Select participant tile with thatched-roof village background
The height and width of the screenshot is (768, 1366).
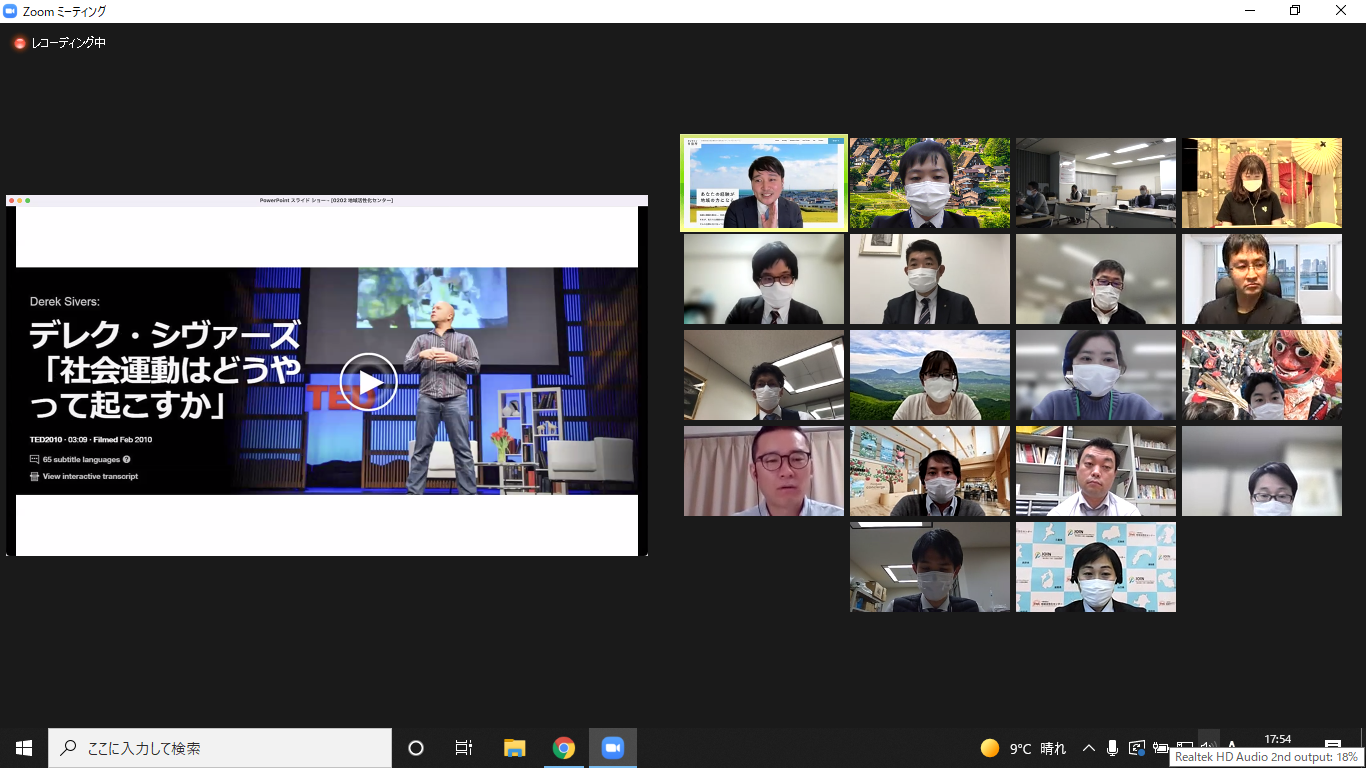(930, 183)
